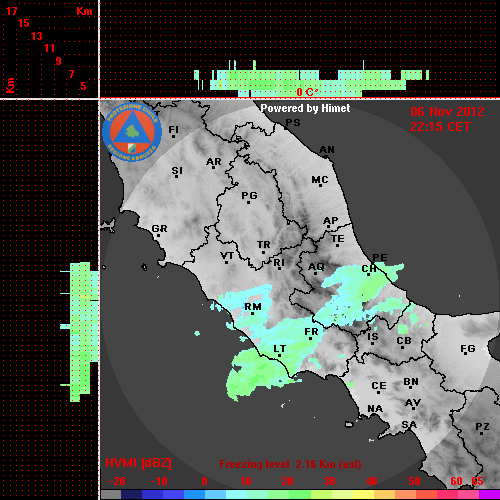Click the PG city marker on the map
Viewport: 500px width, 500px height.
coord(248,202)
